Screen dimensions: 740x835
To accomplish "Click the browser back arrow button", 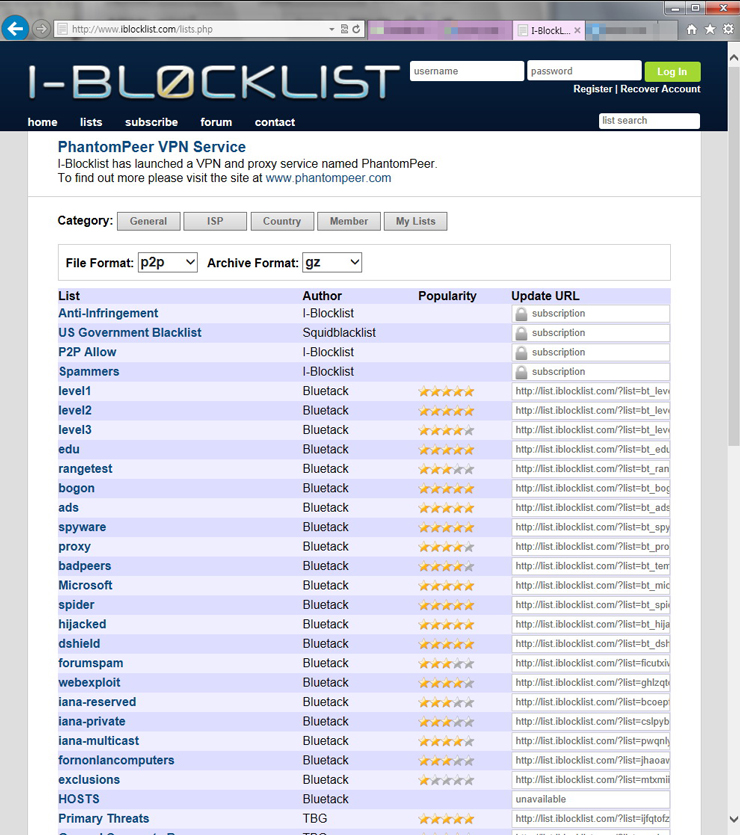I will coord(15,28).
